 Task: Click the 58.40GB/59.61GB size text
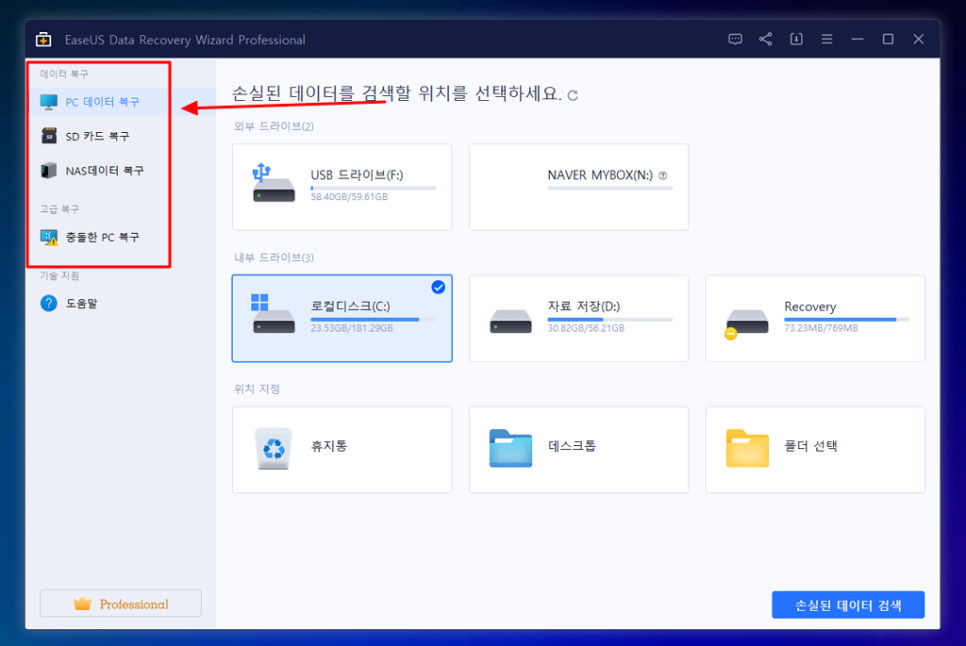point(349,197)
